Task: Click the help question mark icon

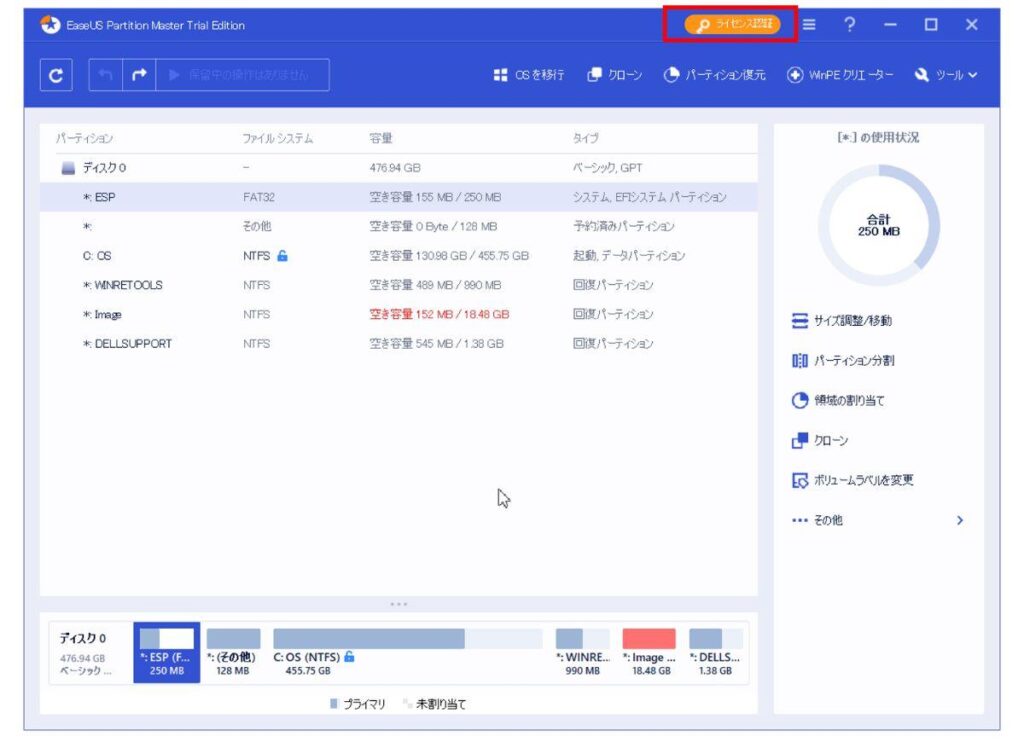Action: (849, 25)
